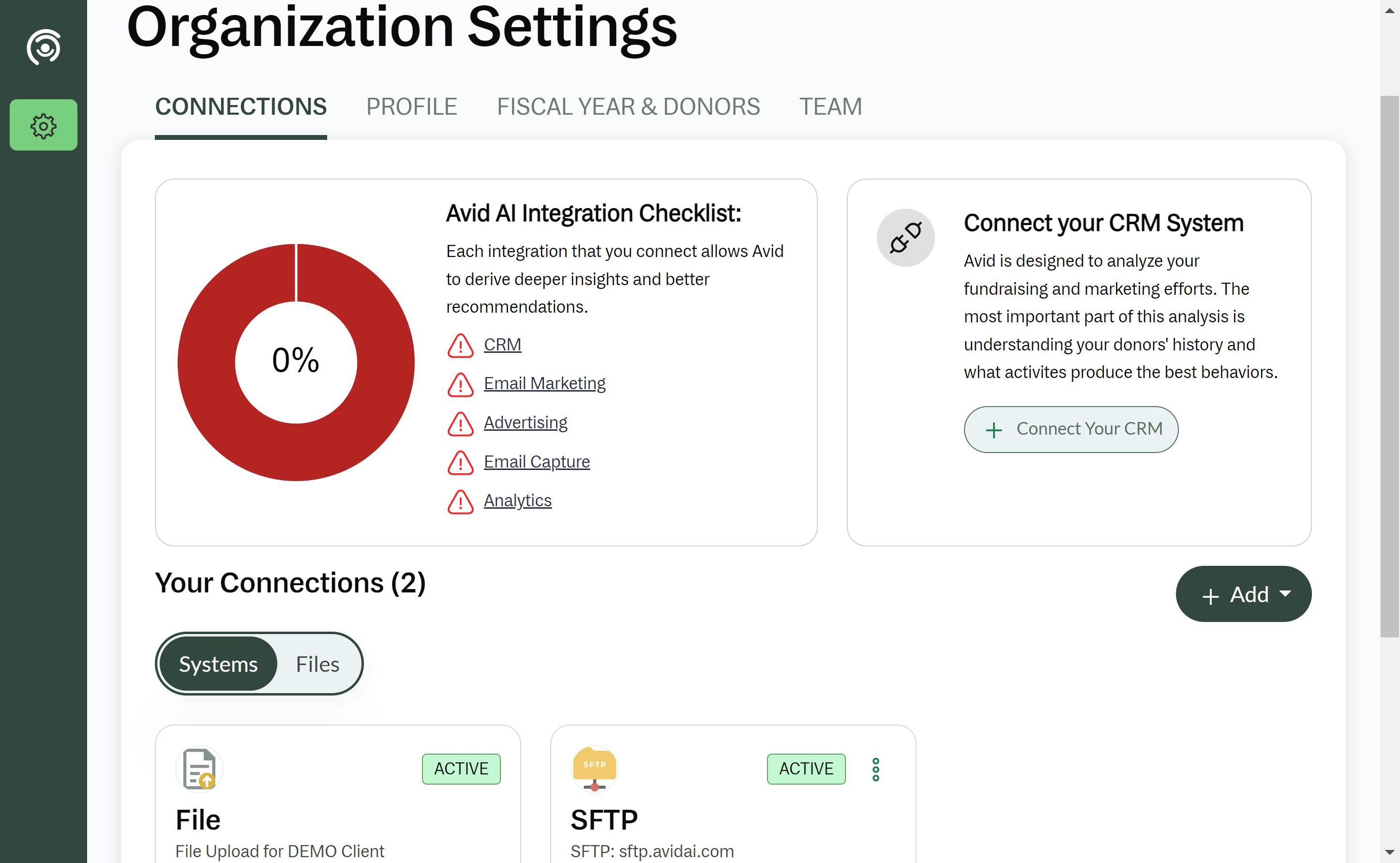Select the Systems toggle option
This screenshot has height=863, width=1400.
218,664
